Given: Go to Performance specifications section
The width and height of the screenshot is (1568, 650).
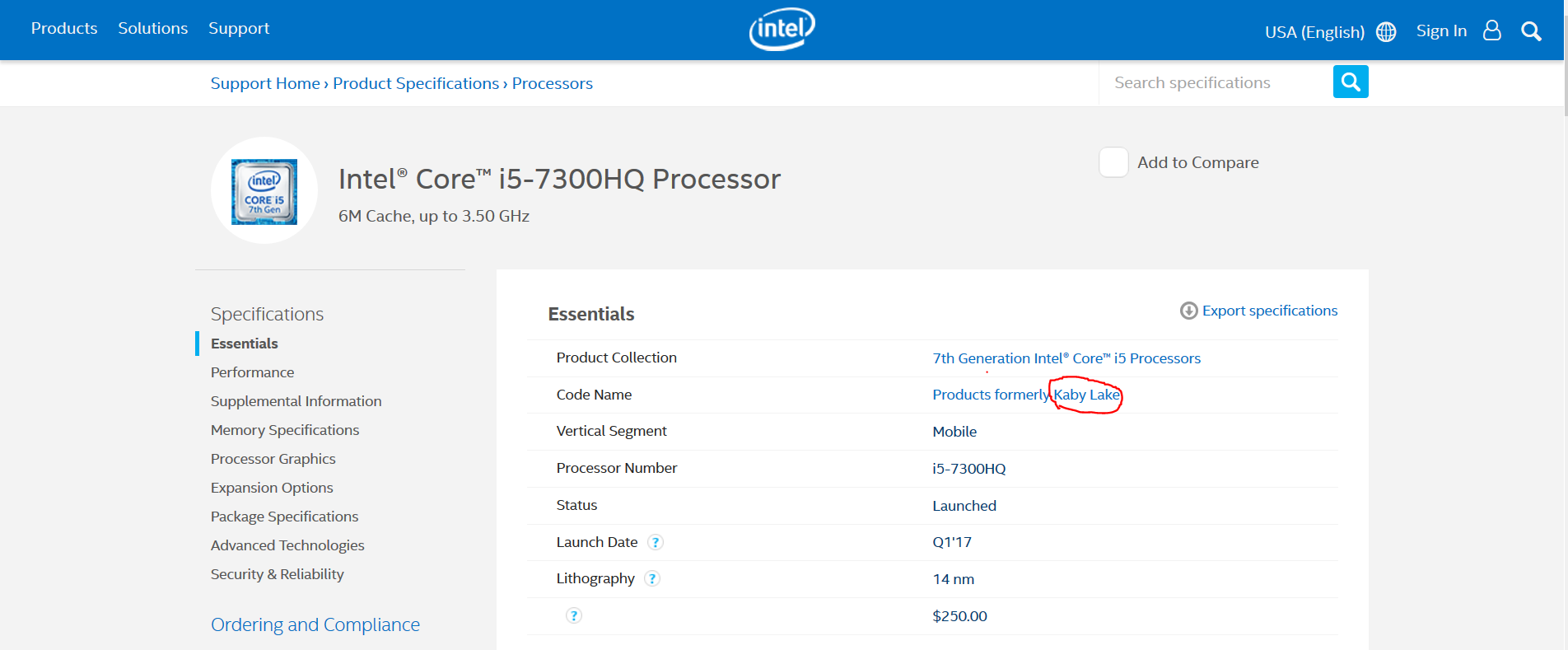Looking at the screenshot, I should coord(252,372).
